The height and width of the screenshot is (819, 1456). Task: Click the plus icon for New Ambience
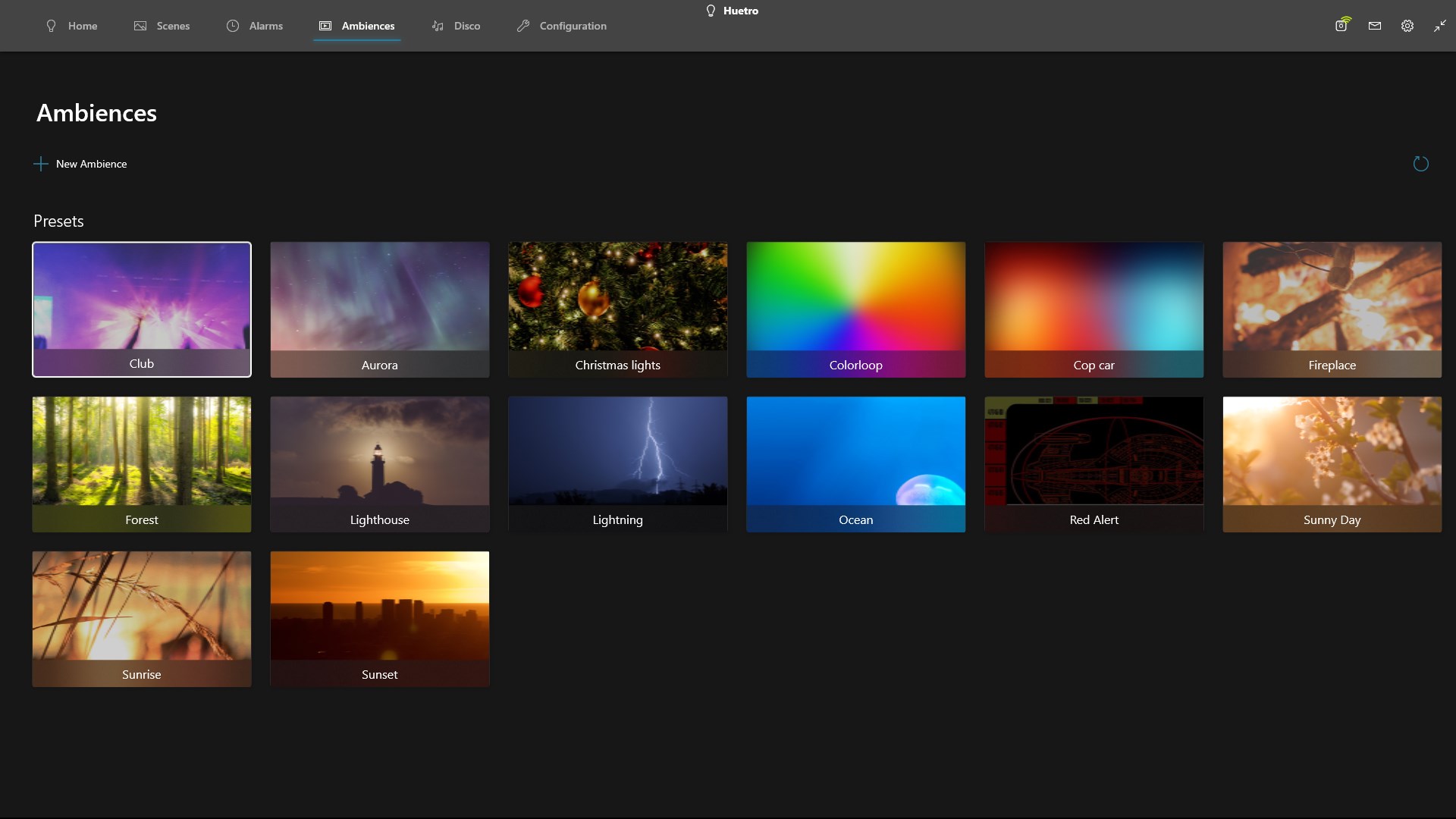point(41,164)
